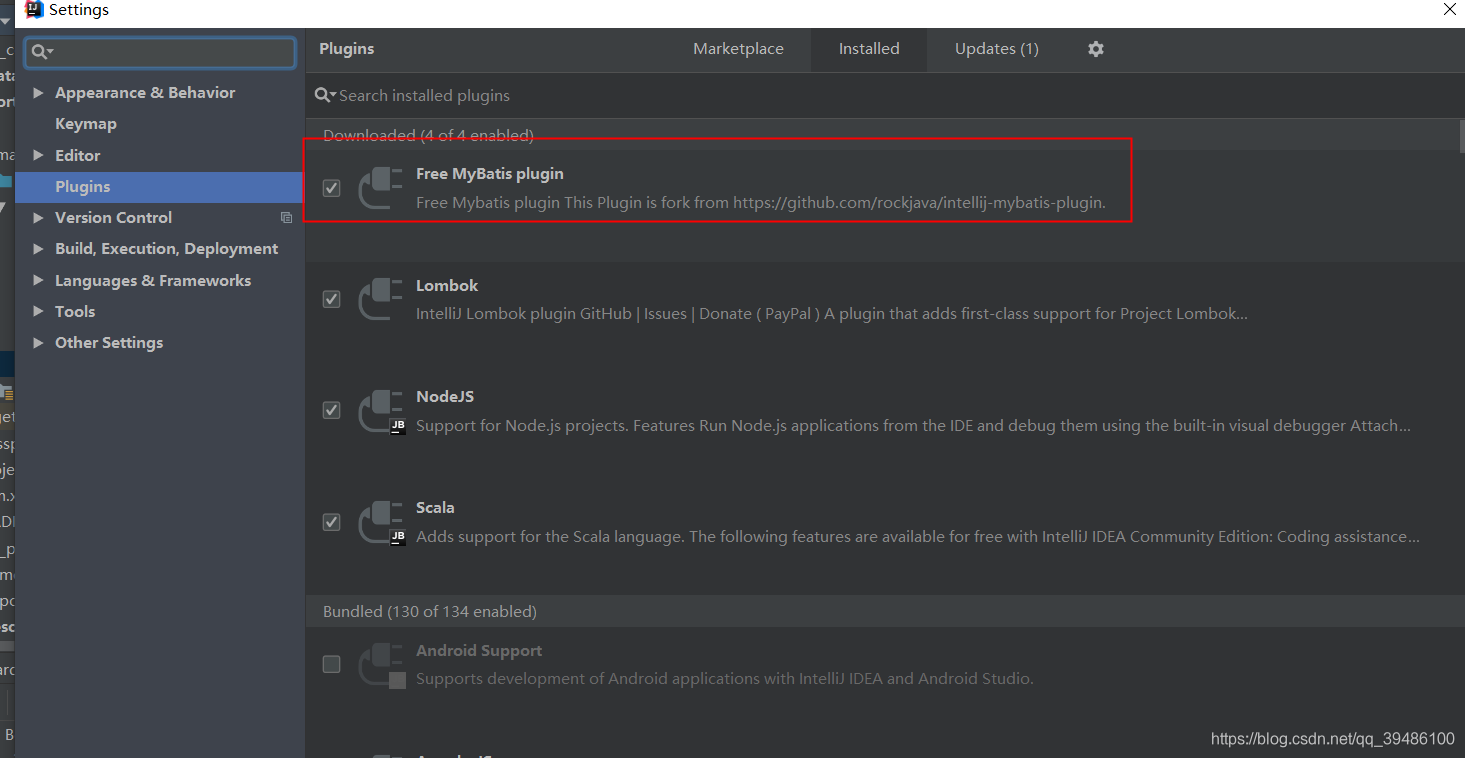
Task: Click the Other Settings label
Action: click(x=109, y=342)
